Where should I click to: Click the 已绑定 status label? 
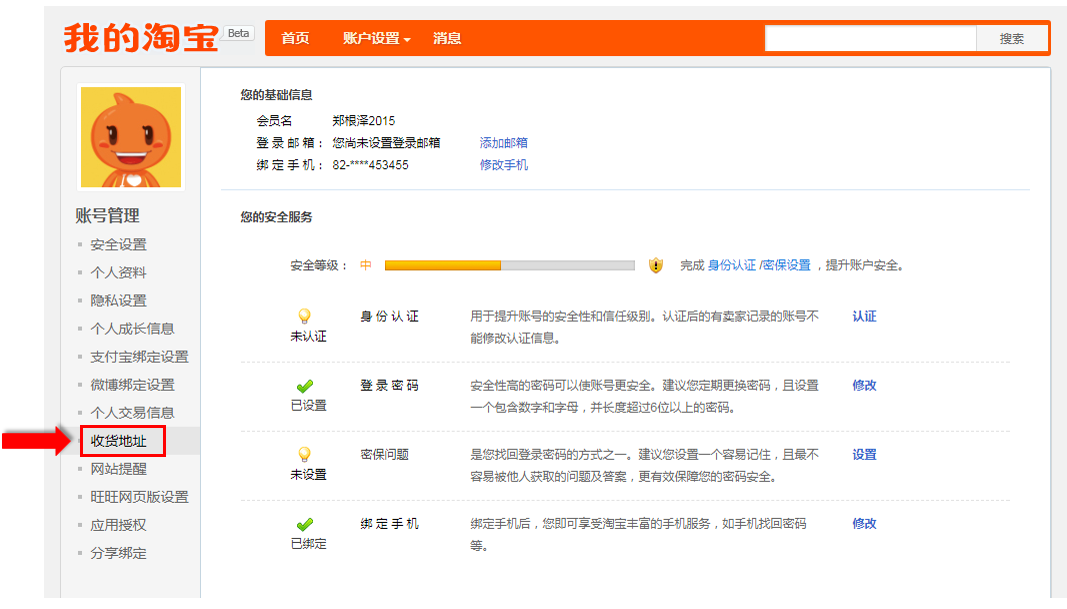coord(308,544)
